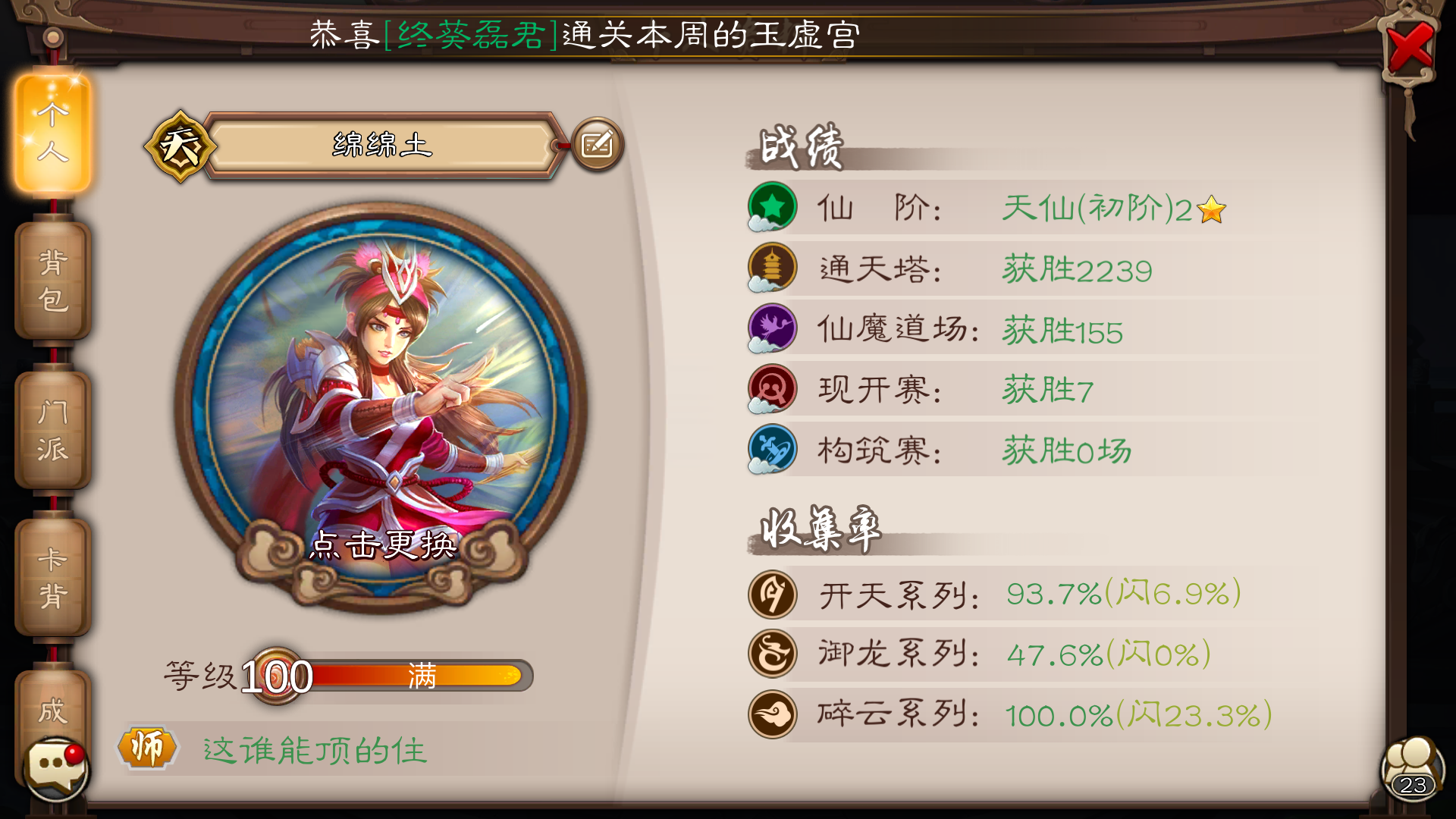Tap the 碎云系列 cloud icon
Image resolution: width=1456 pixels, height=819 pixels.
click(772, 714)
